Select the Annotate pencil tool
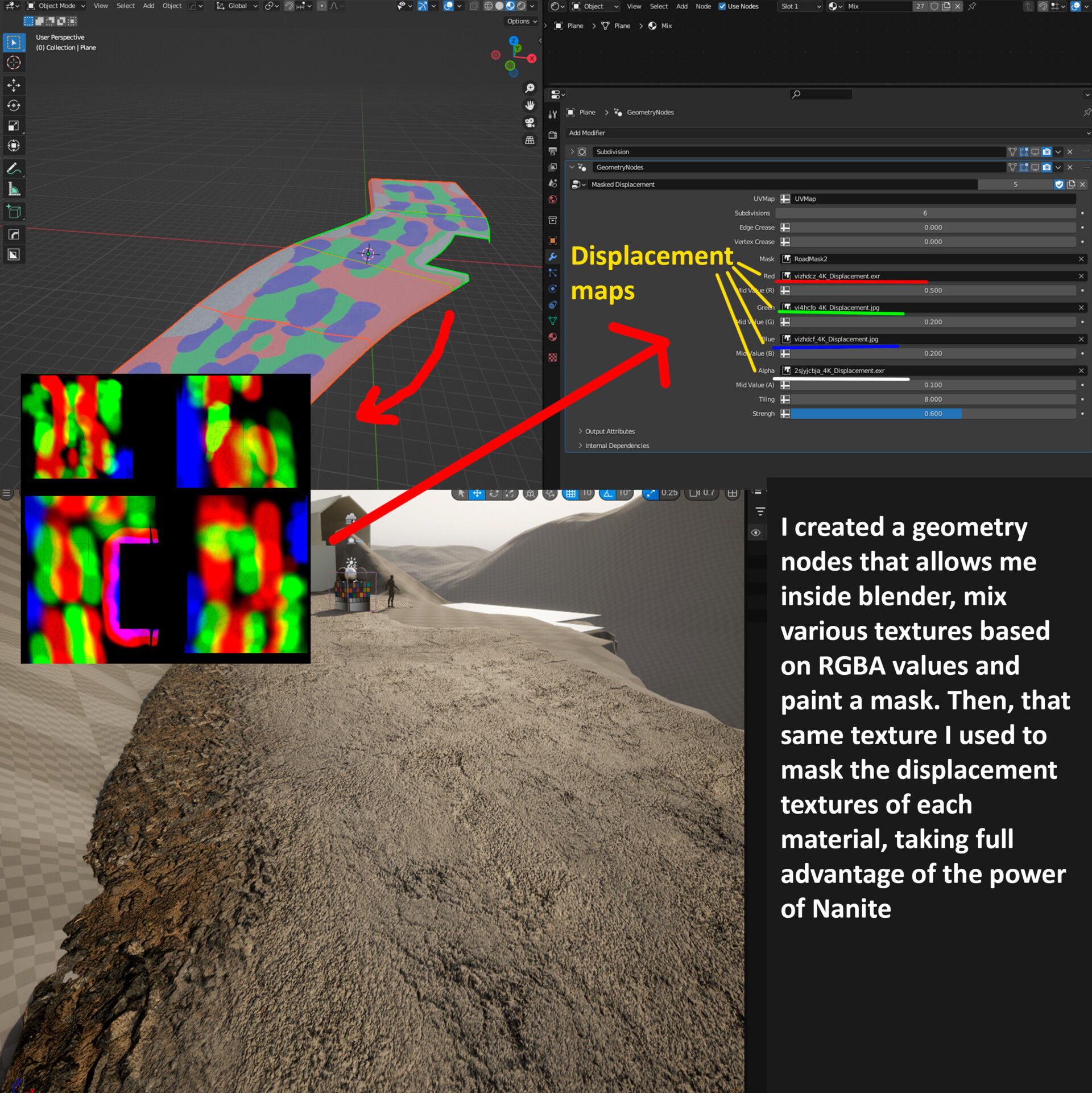Viewport: 1092px width, 1093px height. coord(14,169)
